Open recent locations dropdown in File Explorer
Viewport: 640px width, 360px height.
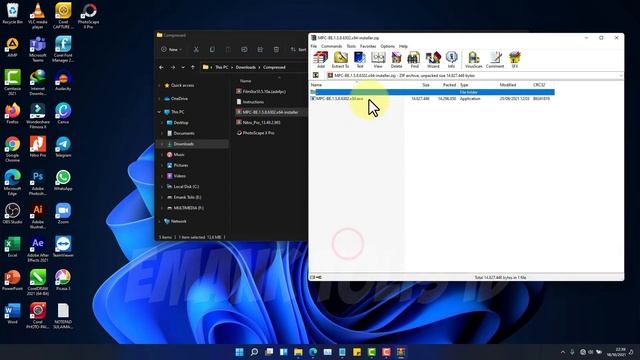tap(183, 67)
